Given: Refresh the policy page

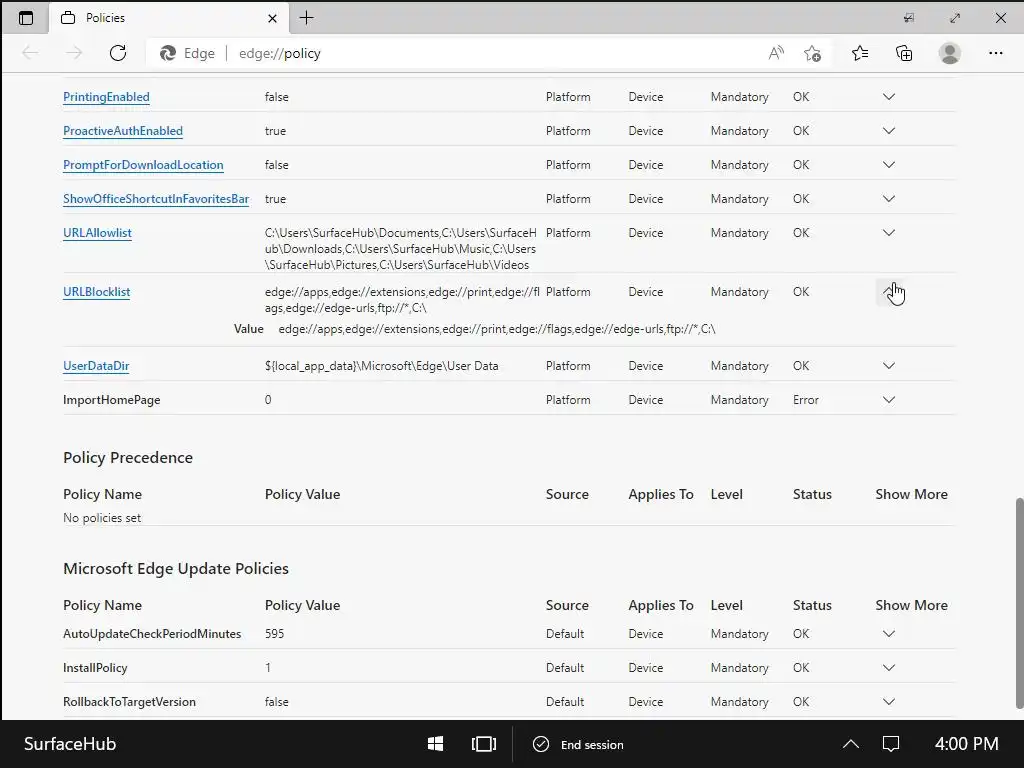Looking at the screenshot, I should (118, 53).
